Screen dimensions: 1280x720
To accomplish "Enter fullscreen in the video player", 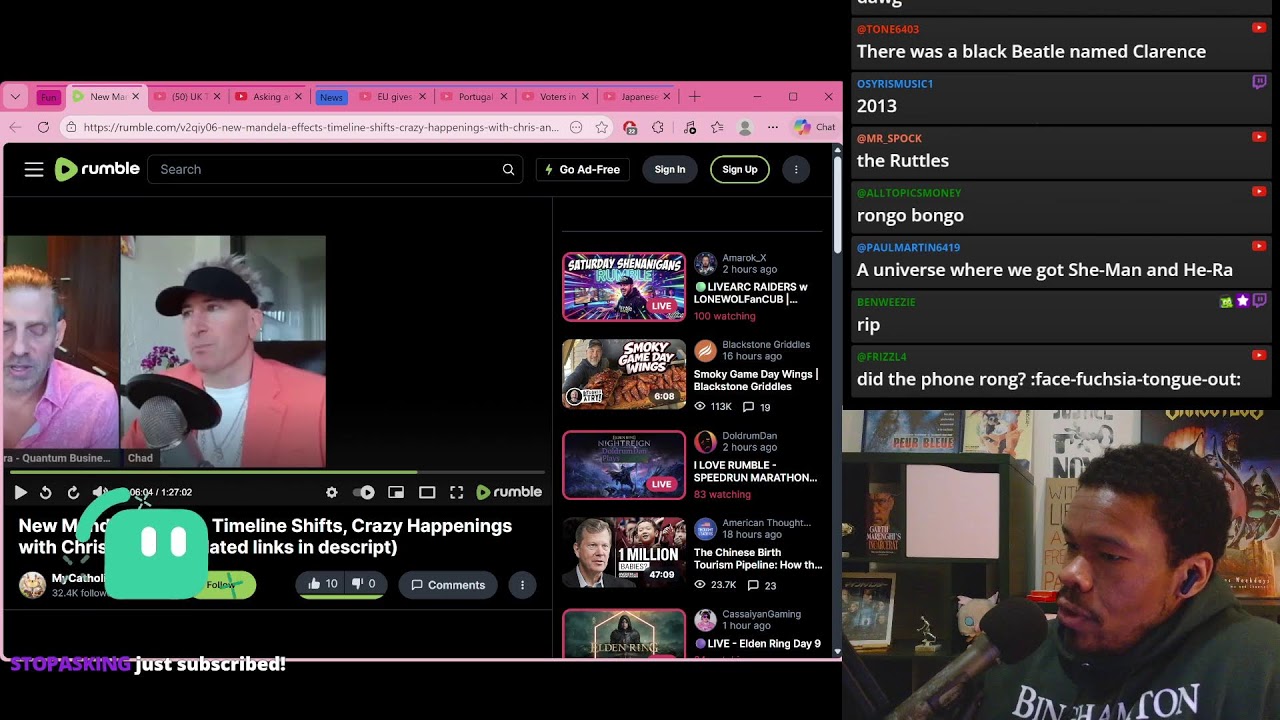I will point(457,492).
